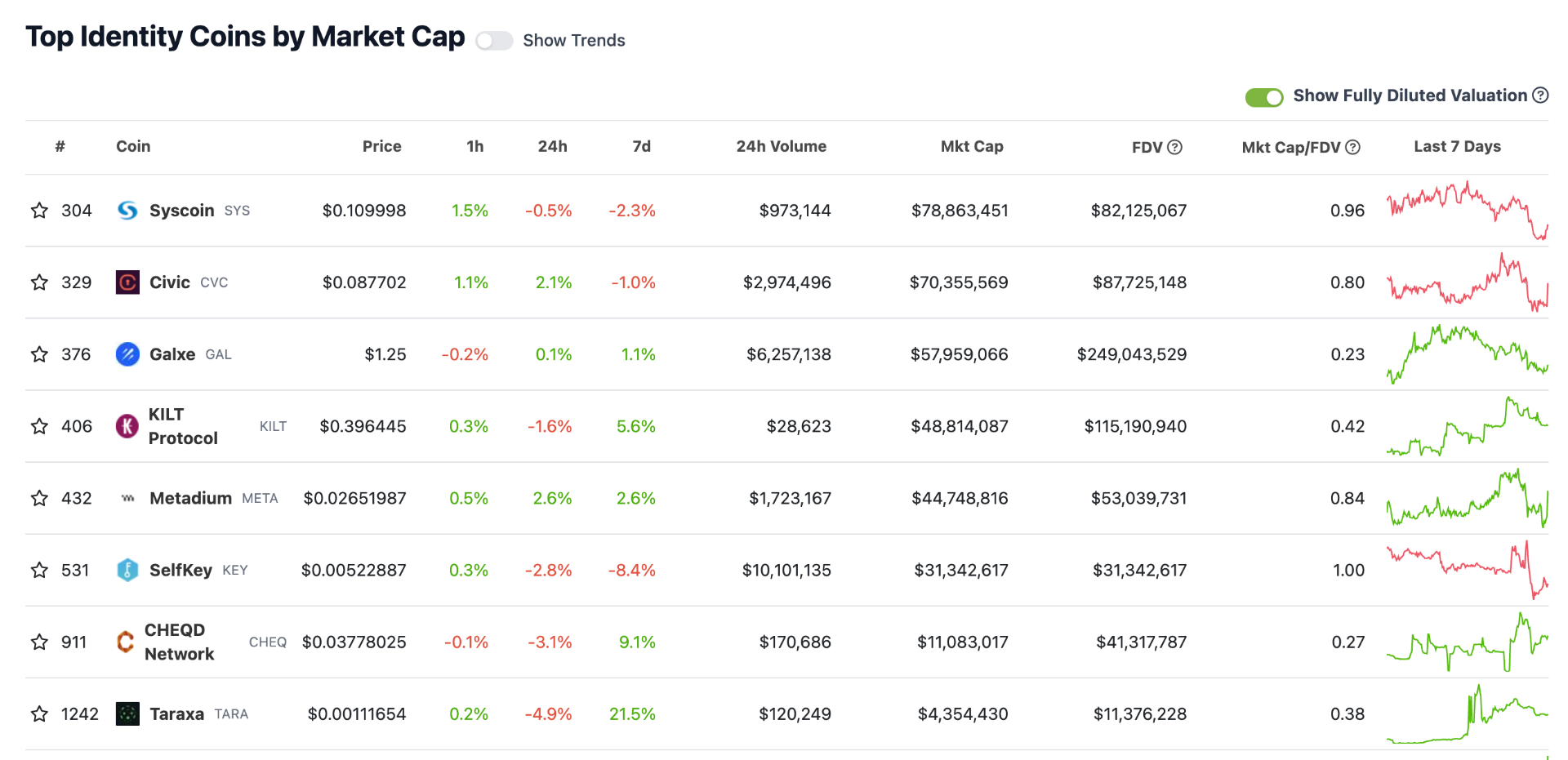1568x760 pixels.
Task: Click Syscoin price $0.109998
Action: pyautogui.click(x=364, y=211)
